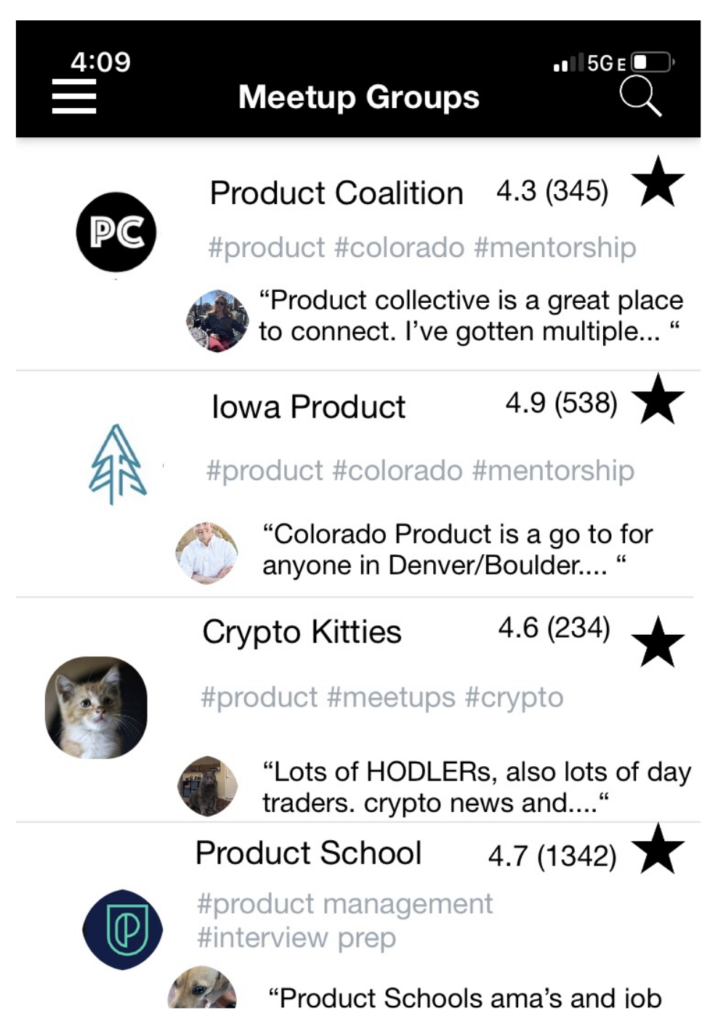Expand the truncated Product Coalition review

470,316
